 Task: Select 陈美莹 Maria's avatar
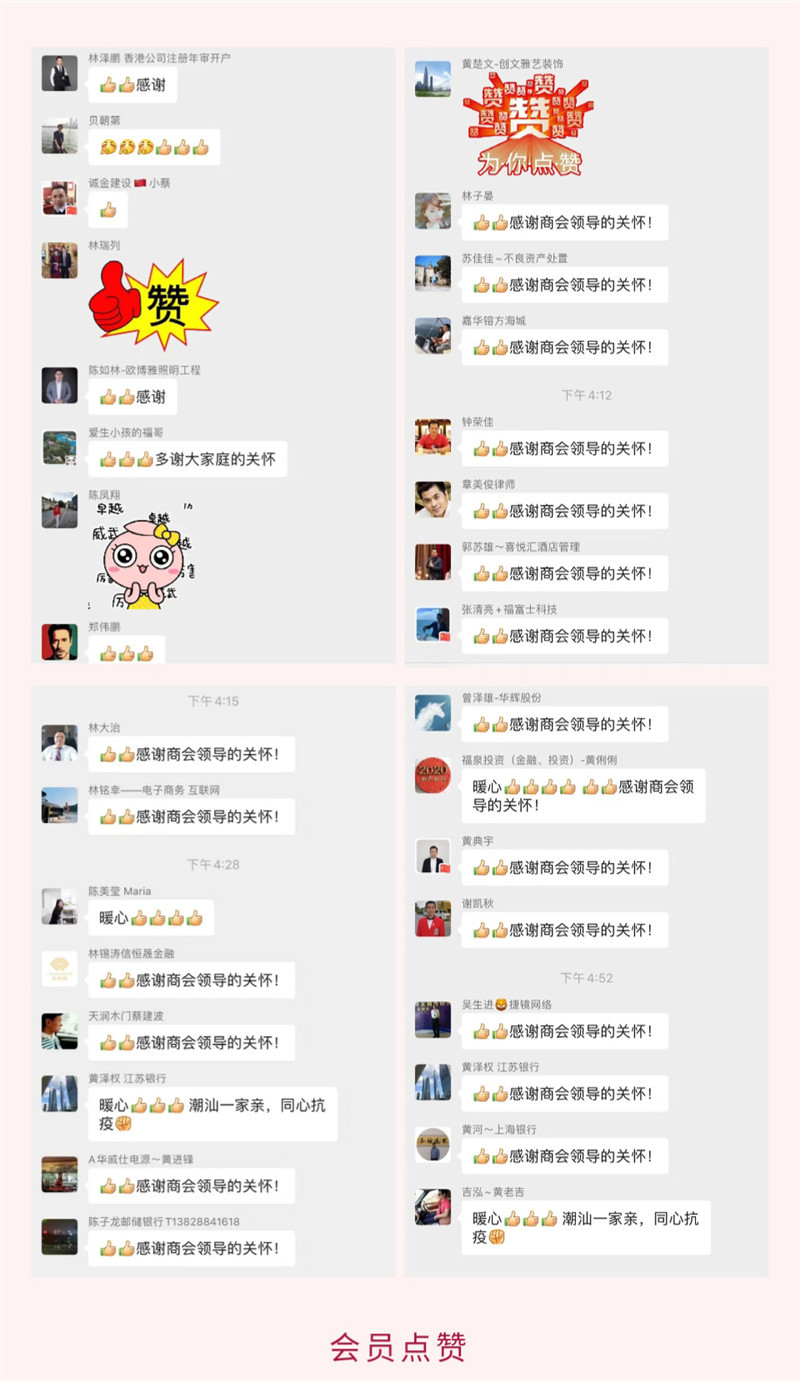click(x=59, y=906)
